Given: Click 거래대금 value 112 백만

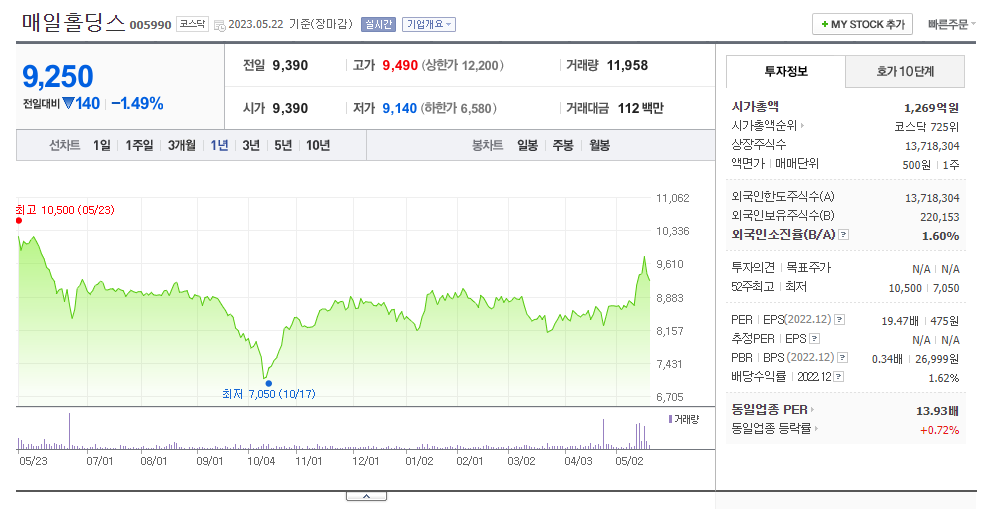Looking at the screenshot, I should tap(640, 108).
